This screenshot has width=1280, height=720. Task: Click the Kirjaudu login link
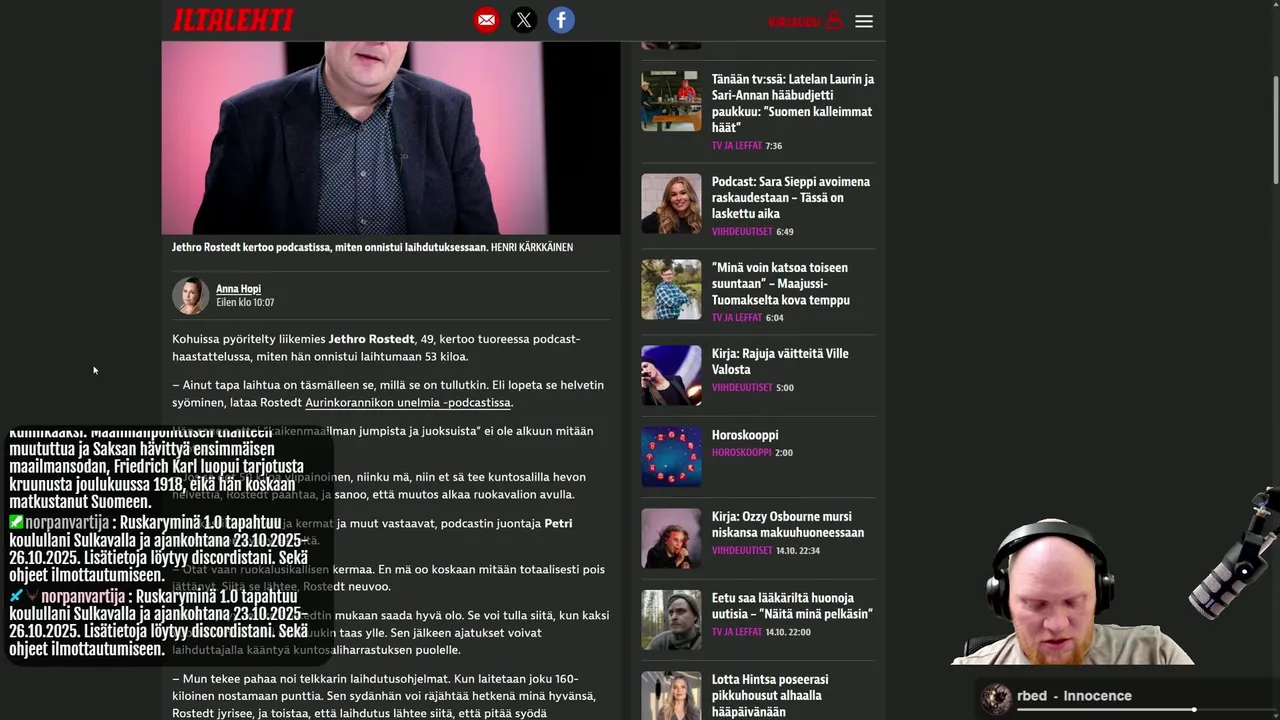(805, 21)
